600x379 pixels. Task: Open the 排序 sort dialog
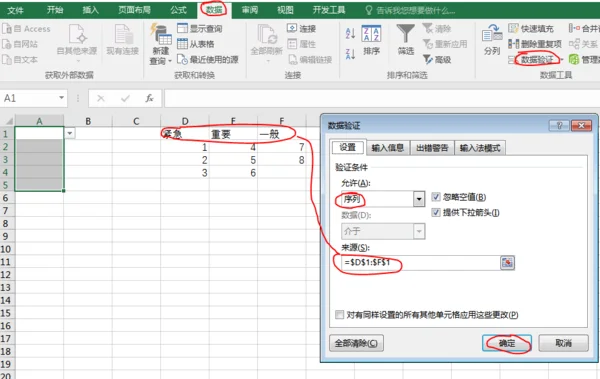click(372, 40)
